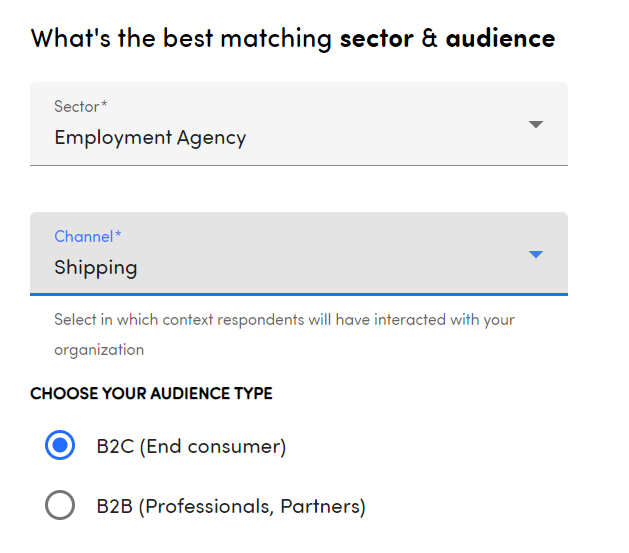The height and width of the screenshot is (553, 629).
Task: Click the 'Shipping' selected channel value
Action: click(x=96, y=267)
